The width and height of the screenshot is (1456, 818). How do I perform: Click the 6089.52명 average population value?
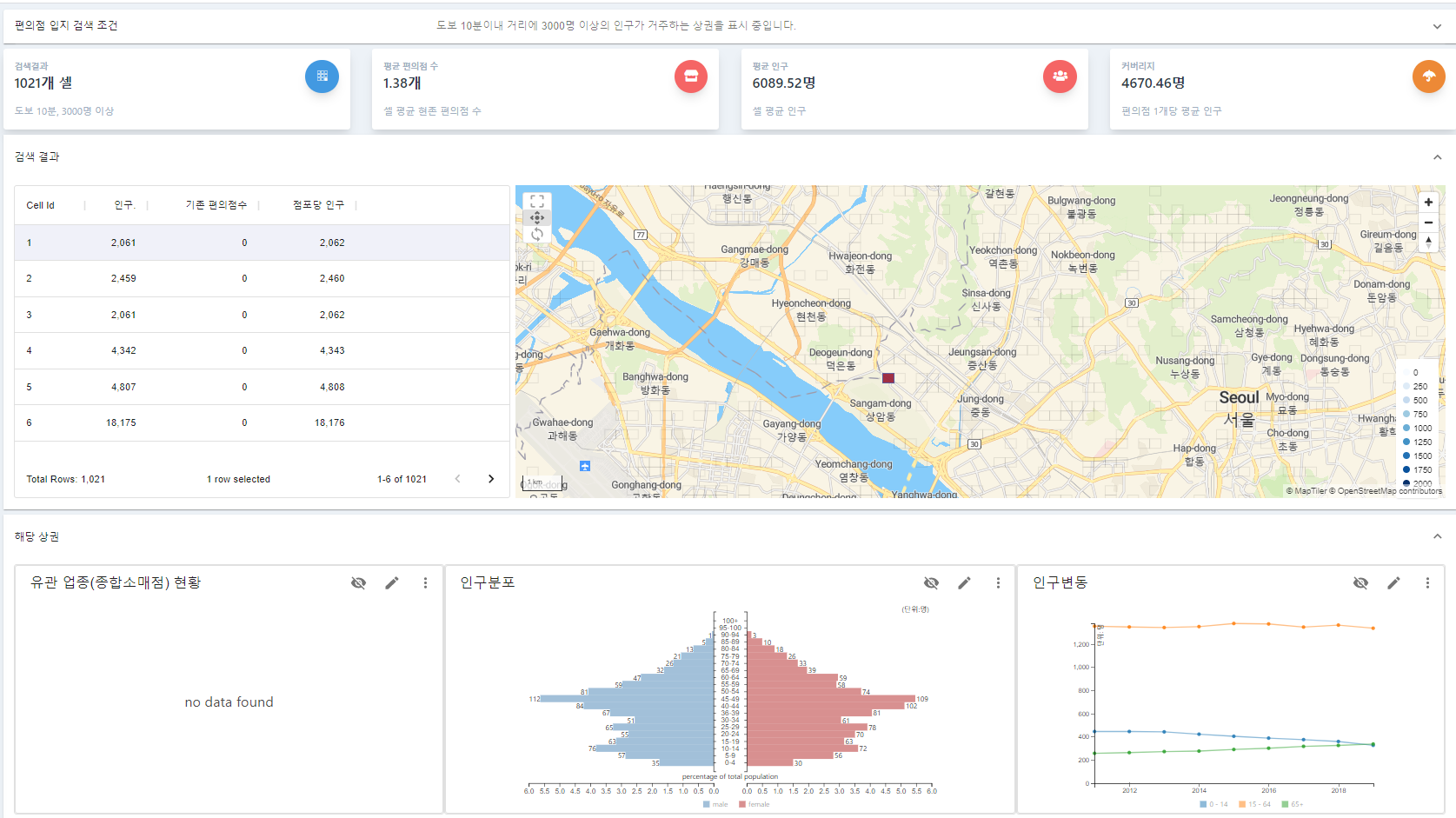(783, 83)
